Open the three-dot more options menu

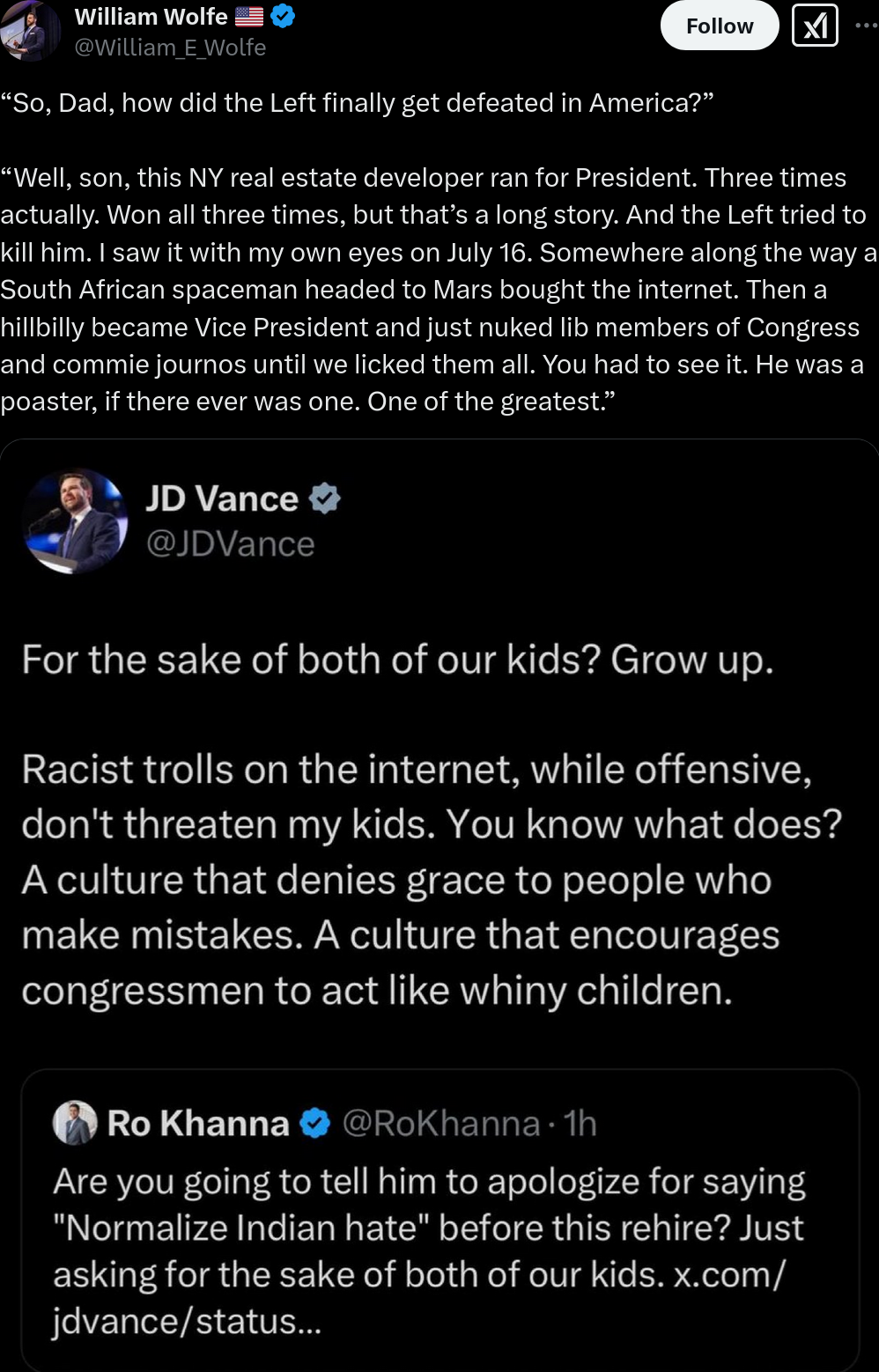click(x=866, y=26)
